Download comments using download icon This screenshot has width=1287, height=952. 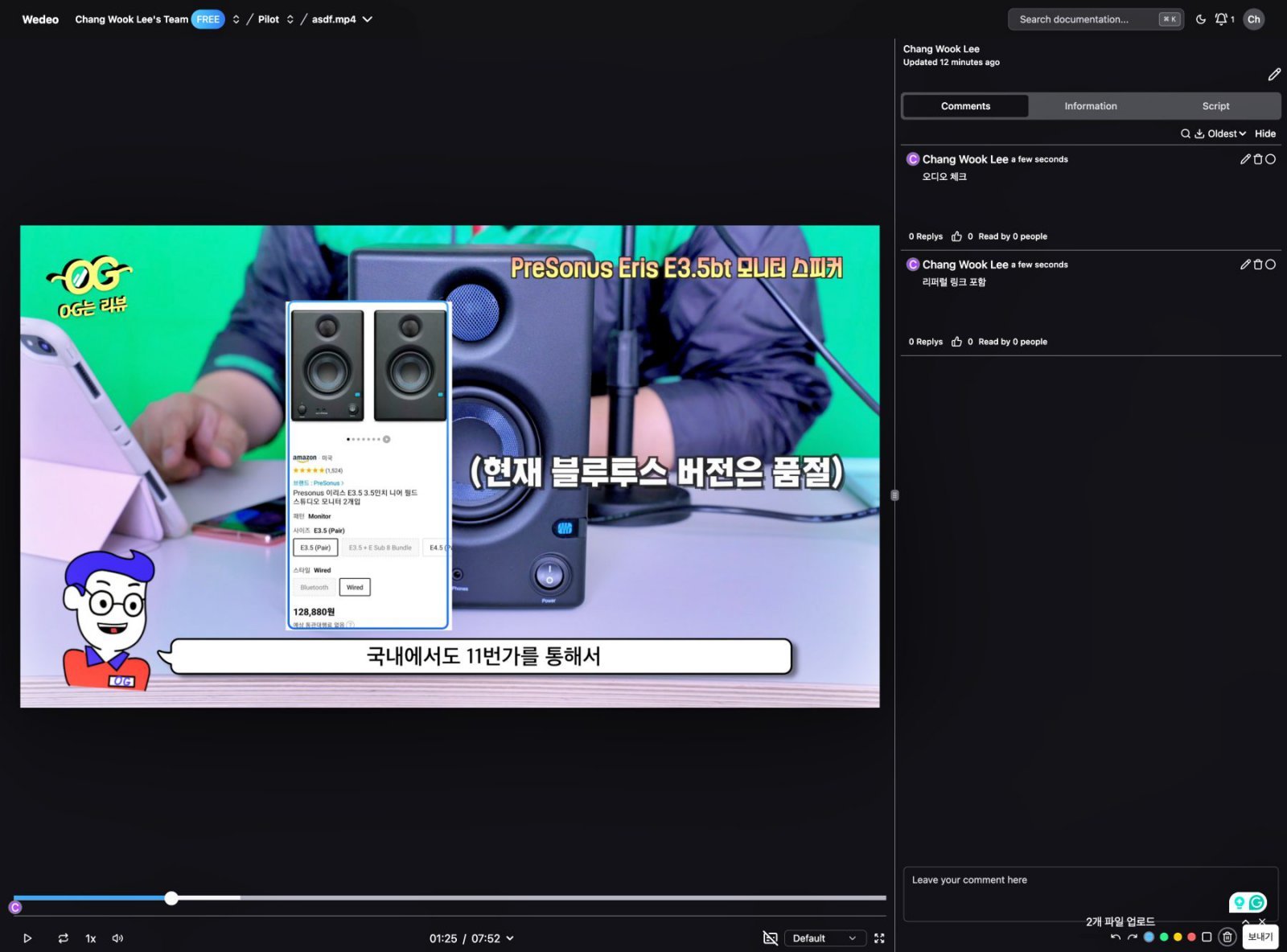(1199, 133)
